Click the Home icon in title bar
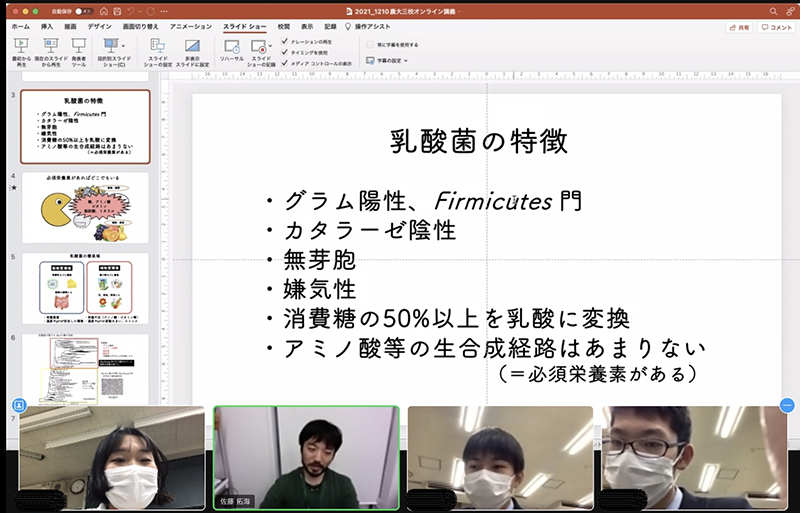 pyautogui.click(x=104, y=11)
